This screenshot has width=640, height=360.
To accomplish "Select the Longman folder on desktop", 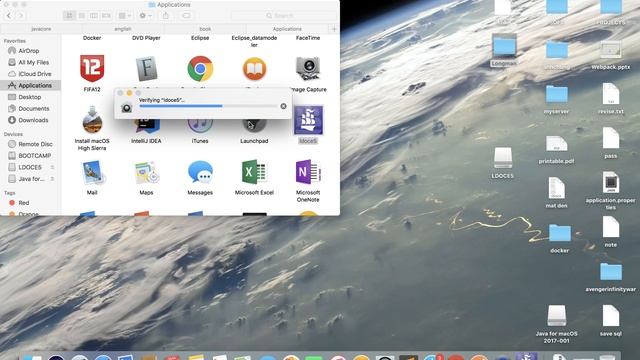I will pyautogui.click(x=504, y=46).
